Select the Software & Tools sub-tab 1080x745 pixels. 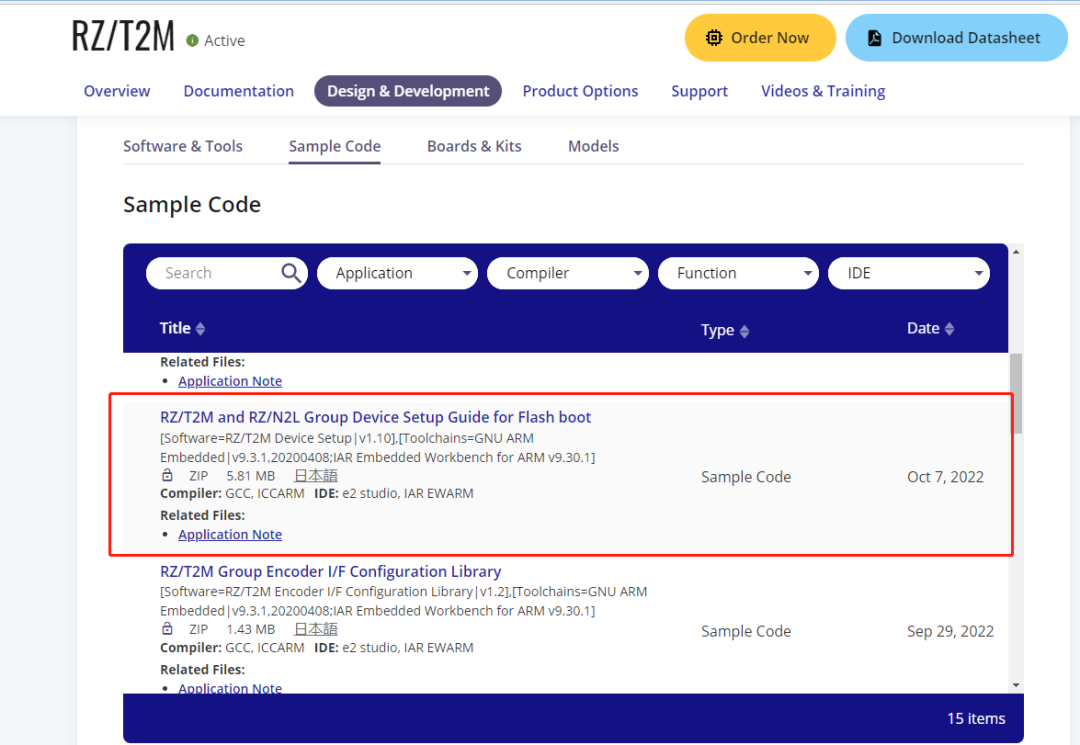[183, 146]
